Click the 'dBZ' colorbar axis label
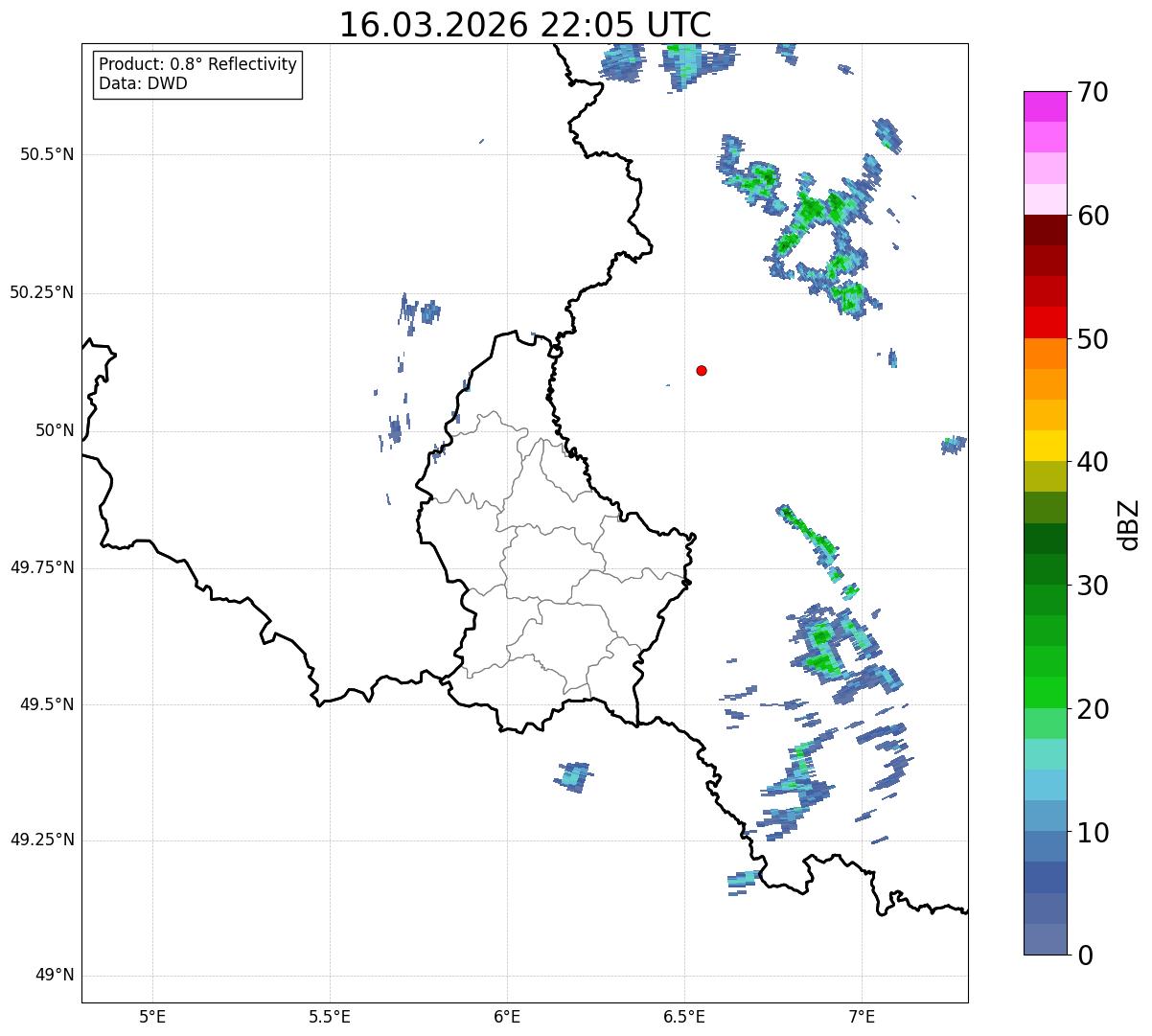The height and width of the screenshot is (1036, 1152). [x=1129, y=523]
